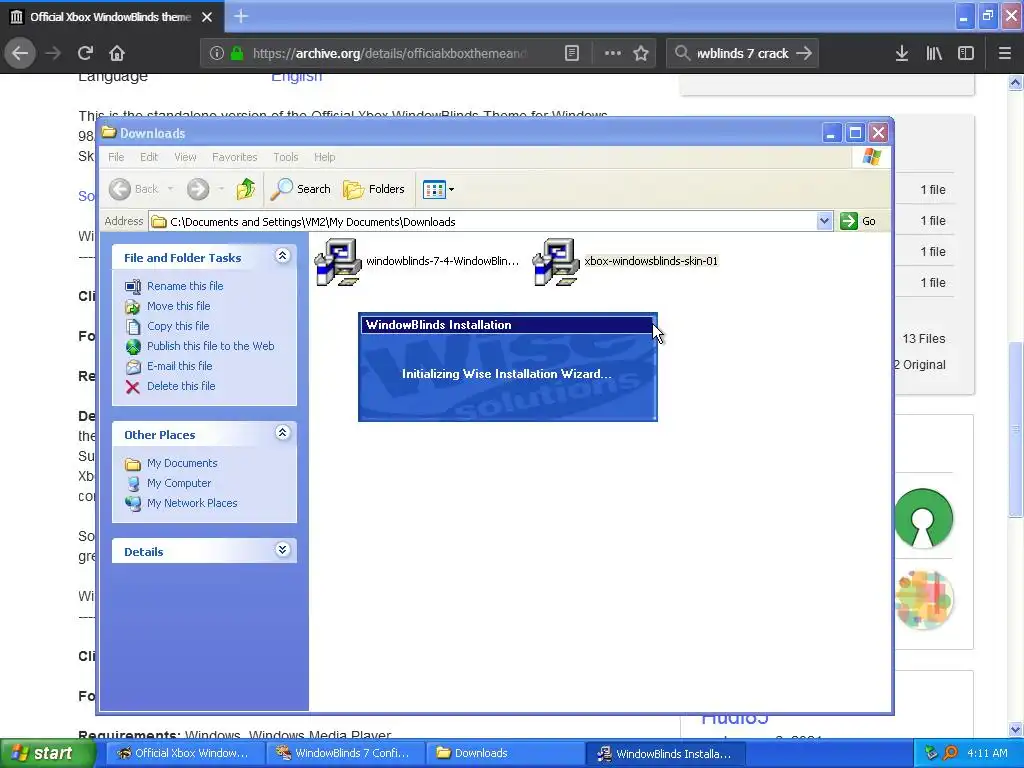
Task: Reload the archive.org page
Action: [85, 53]
